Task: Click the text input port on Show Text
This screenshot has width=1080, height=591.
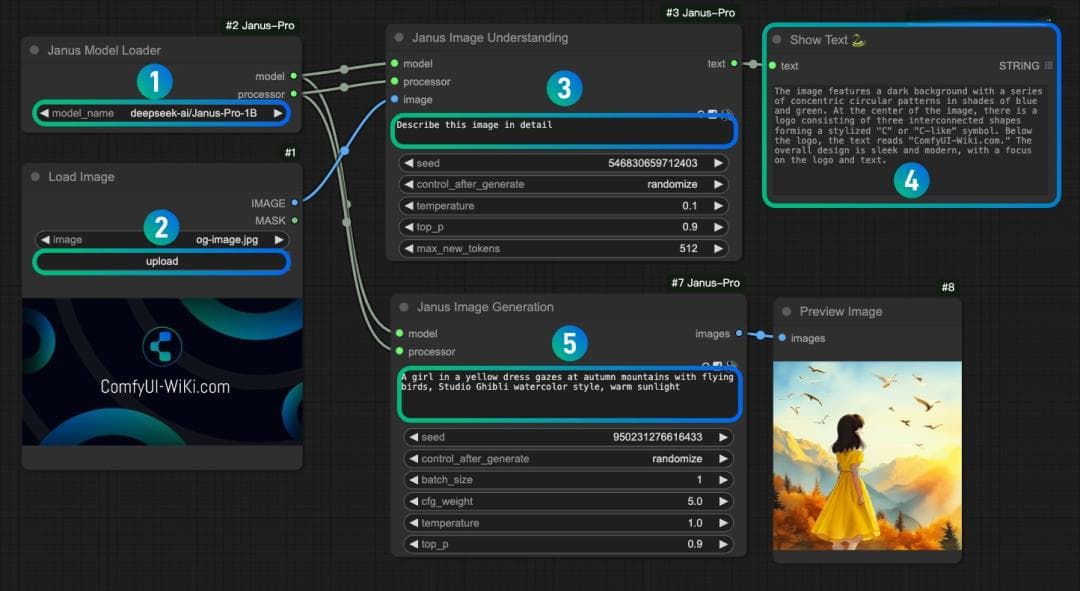Action: 772,65
